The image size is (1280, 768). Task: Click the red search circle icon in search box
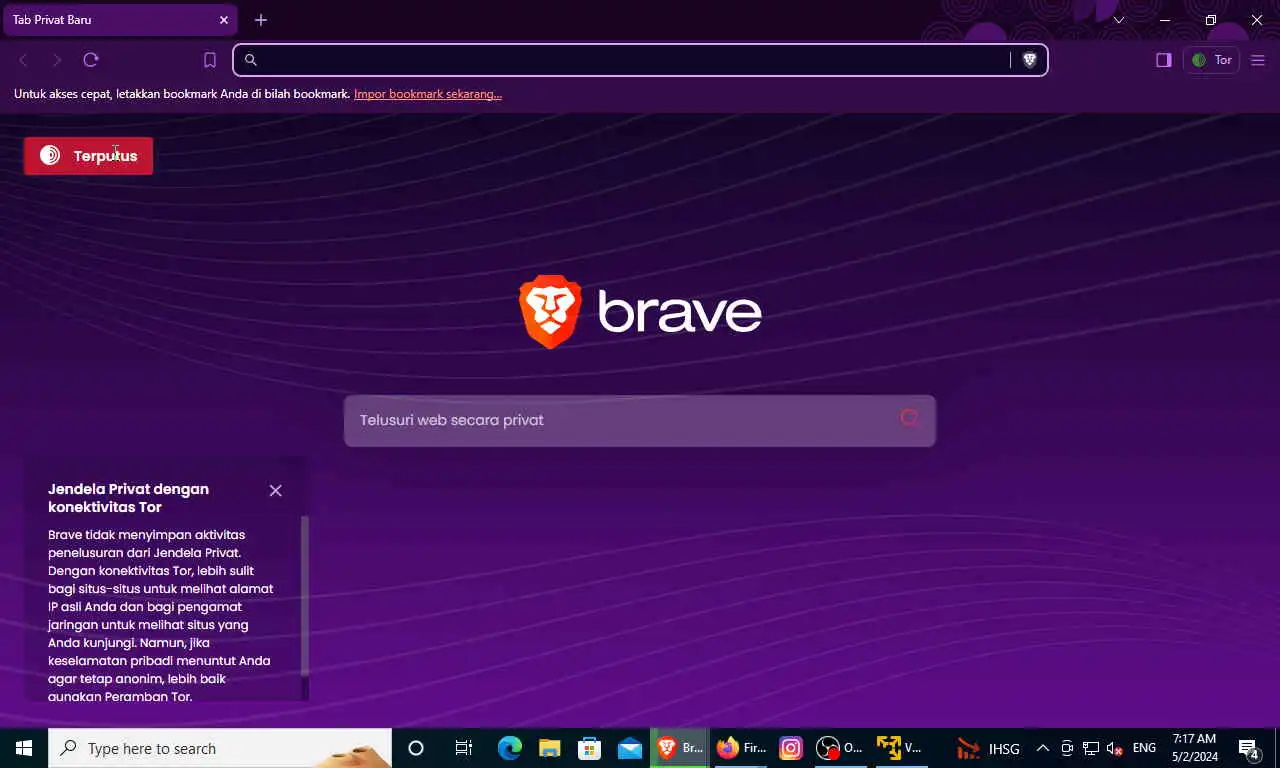click(x=909, y=418)
